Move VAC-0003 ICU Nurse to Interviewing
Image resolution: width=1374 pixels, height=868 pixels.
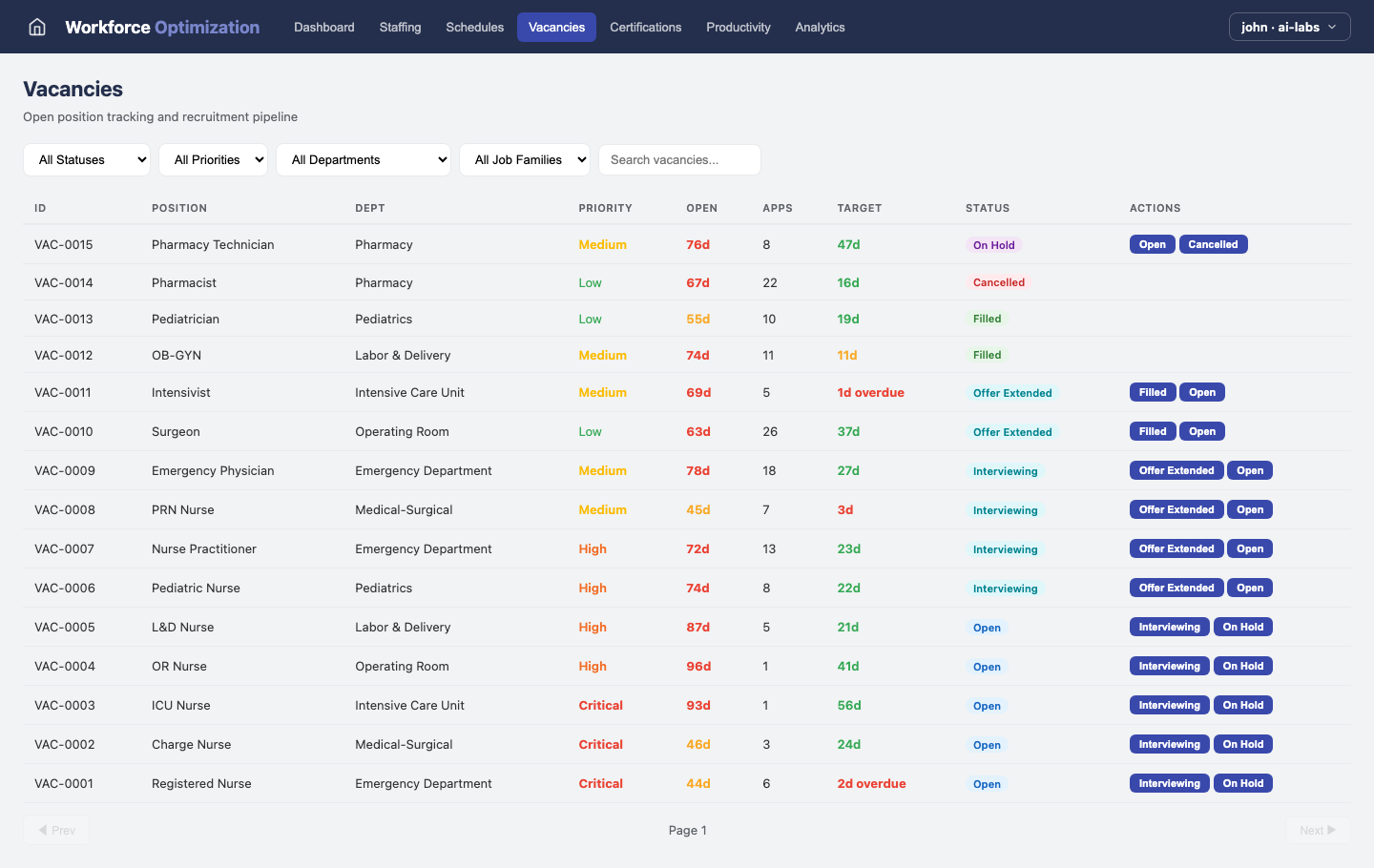click(1169, 704)
